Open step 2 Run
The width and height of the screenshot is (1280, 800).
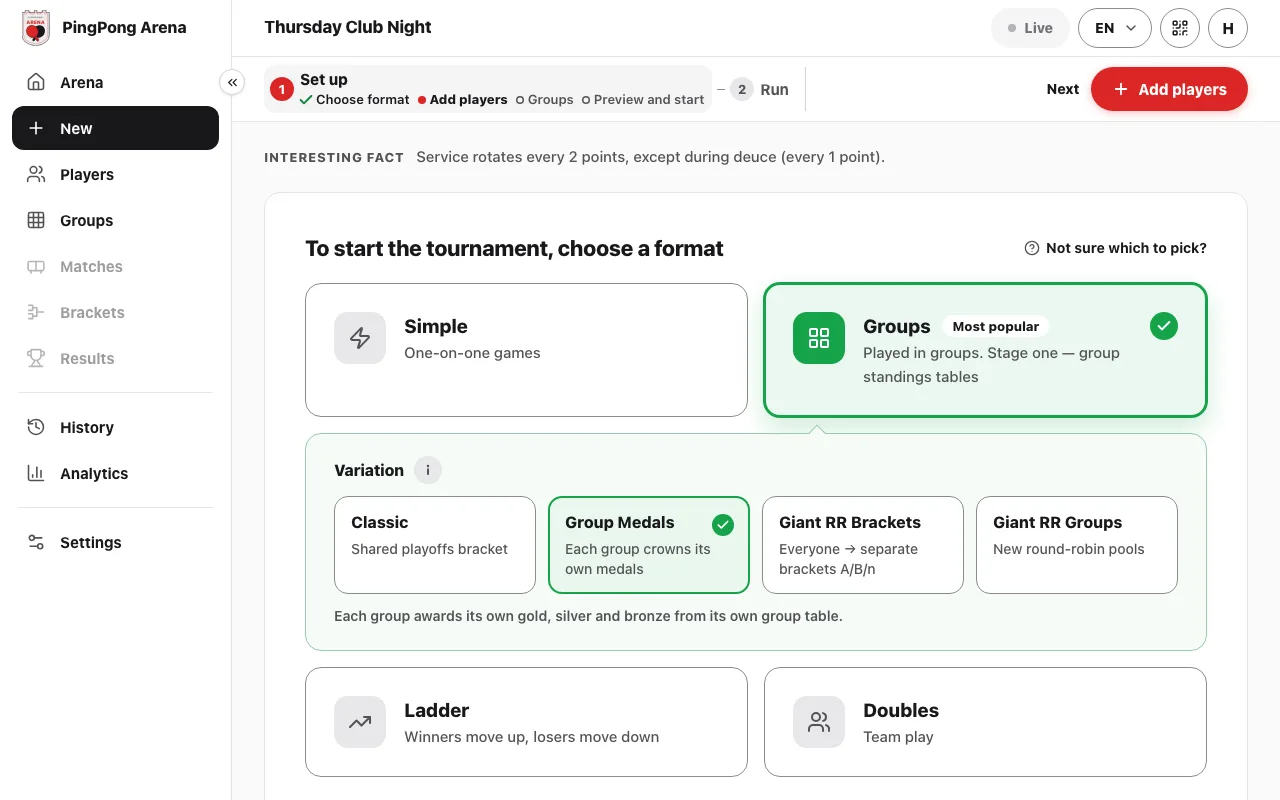click(759, 89)
